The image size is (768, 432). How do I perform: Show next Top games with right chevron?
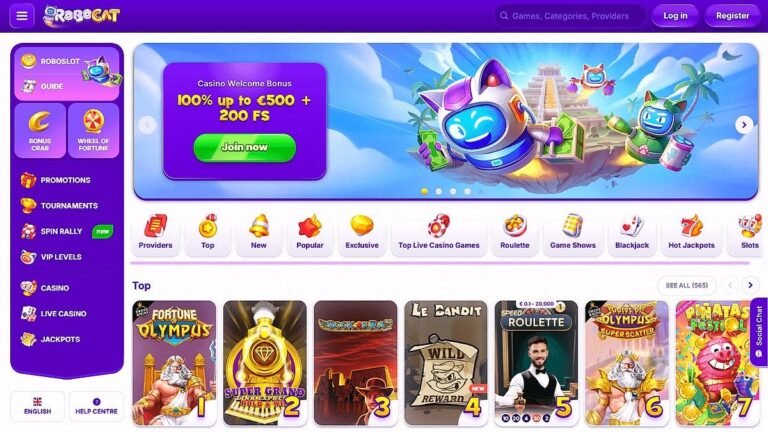750,285
